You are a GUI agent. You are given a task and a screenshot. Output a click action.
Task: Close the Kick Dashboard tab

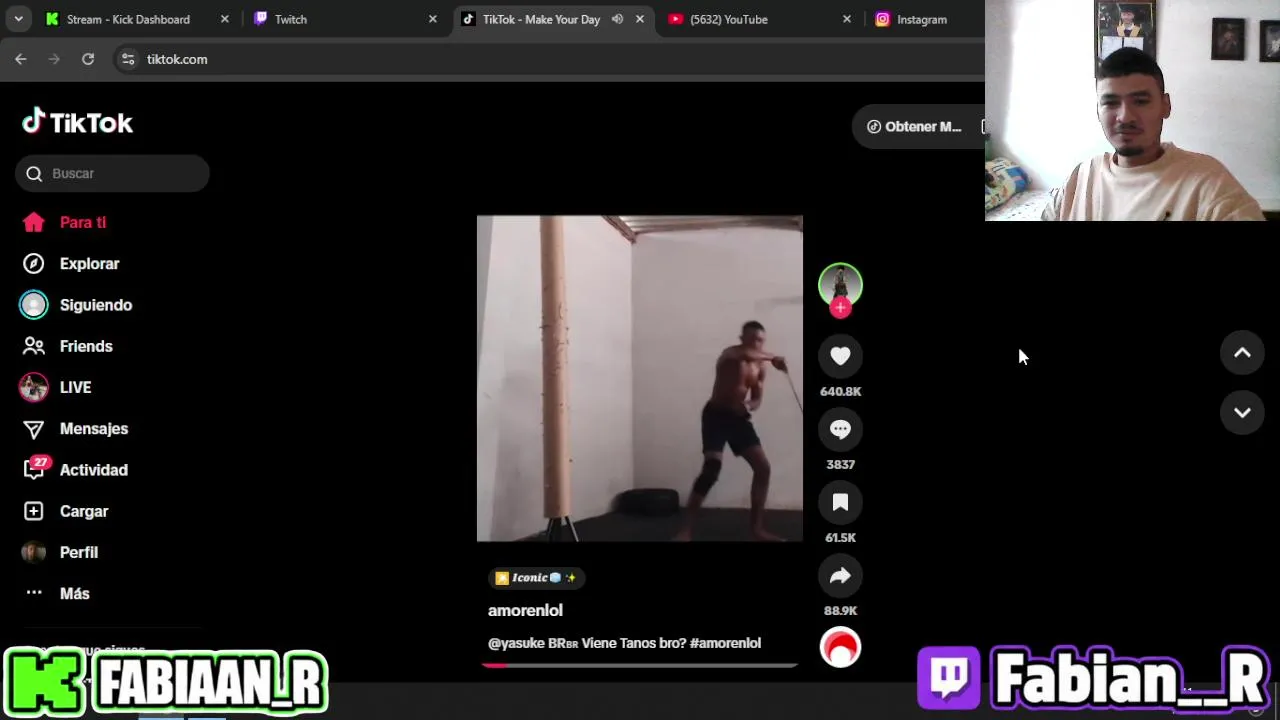(225, 19)
